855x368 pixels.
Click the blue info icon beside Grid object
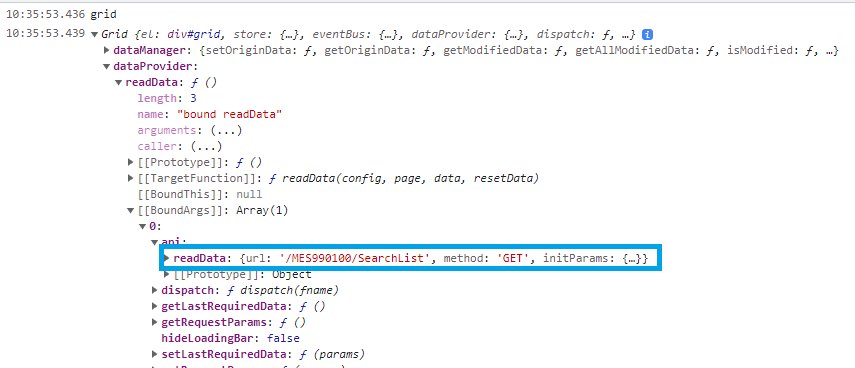click(x=647, y=34)
